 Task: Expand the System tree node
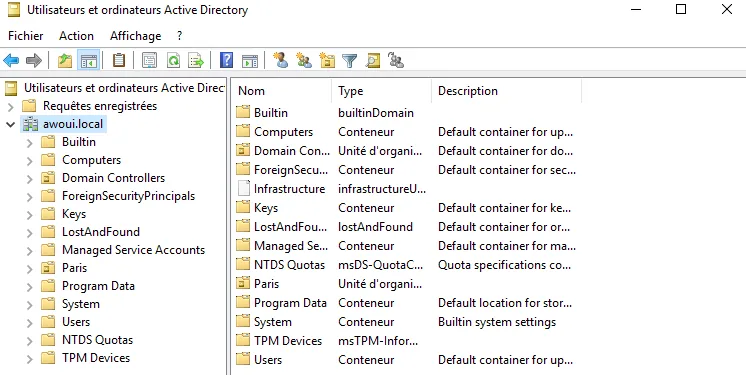click(29, 304)
